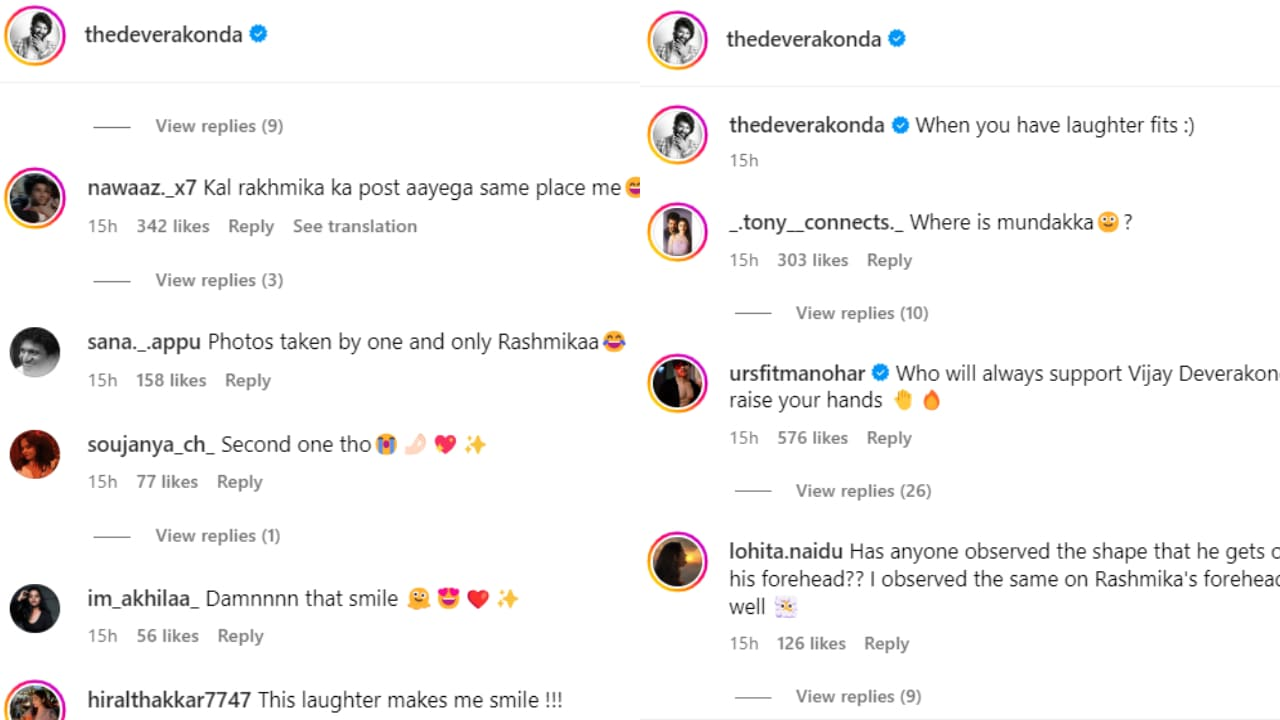Viewport: 1280px width, 720px height.
Task: Reply to lohita.naidu's comment
Action: (x=886, y=643)
